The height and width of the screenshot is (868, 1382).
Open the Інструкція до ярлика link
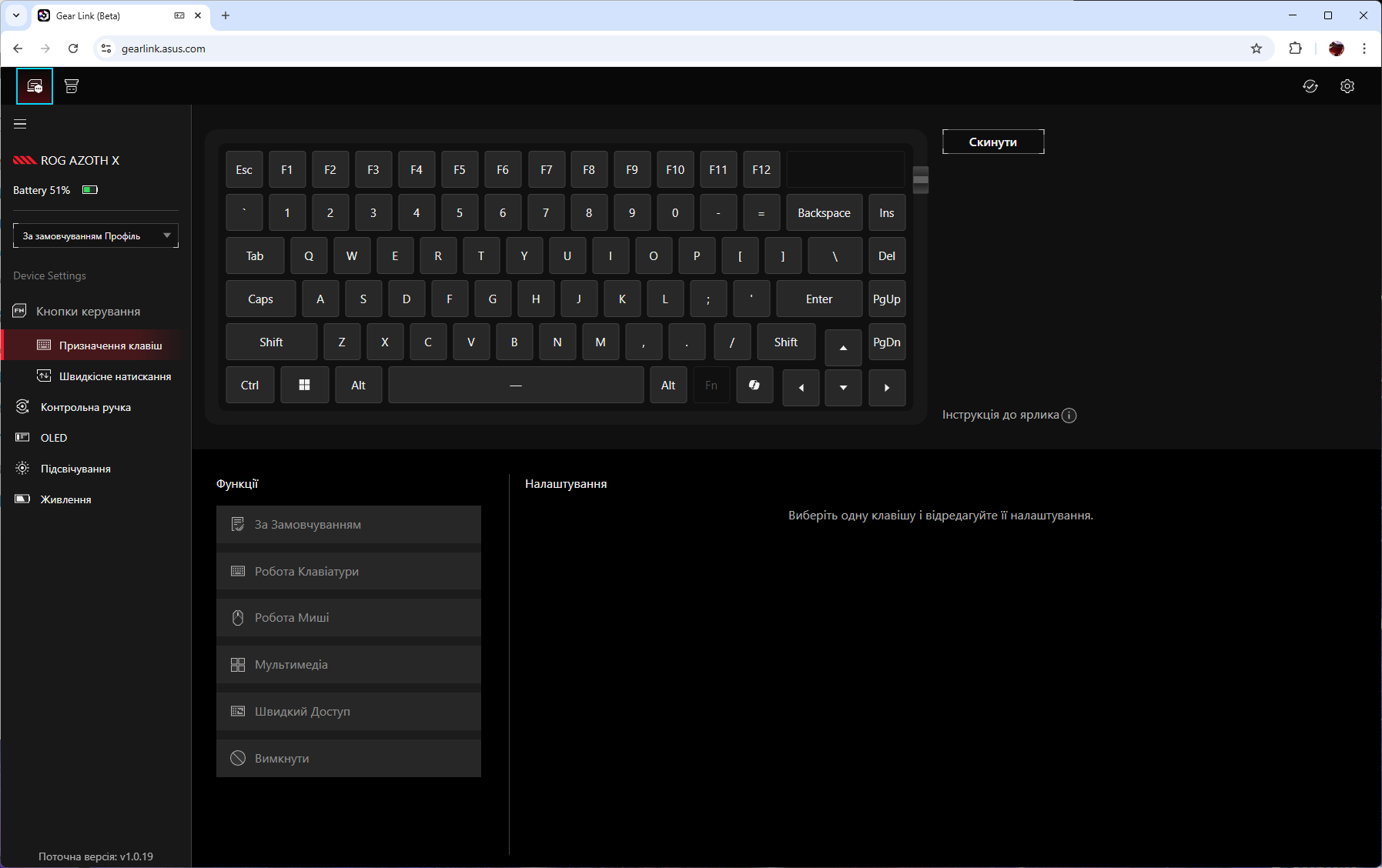click(x=1001, y=415)
